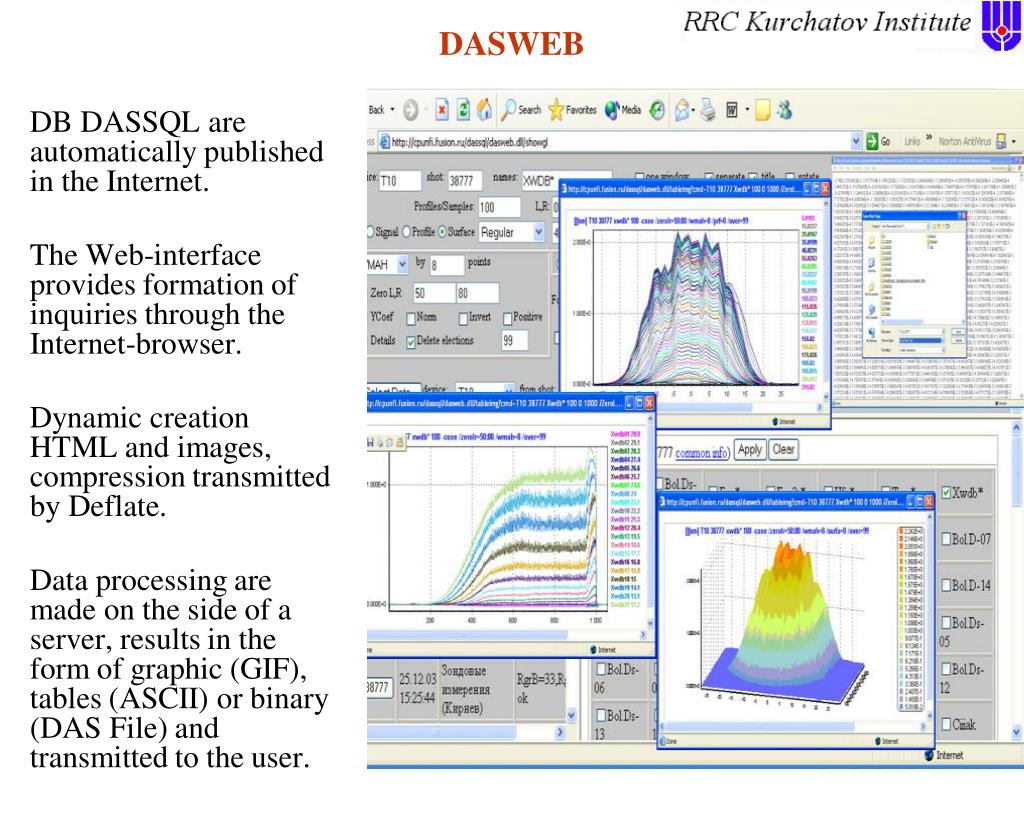Viewport: 1024px width, 814px height.
Task: Click the color legend in 3D surface window
Action: (910, 618)
